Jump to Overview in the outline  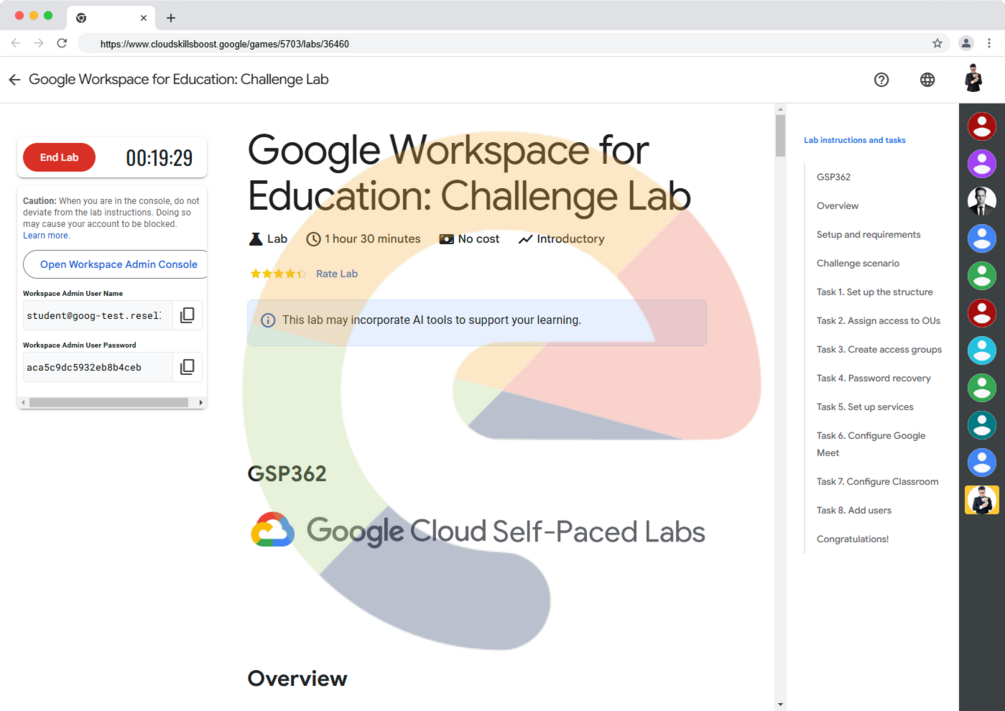tap(837, 206)
